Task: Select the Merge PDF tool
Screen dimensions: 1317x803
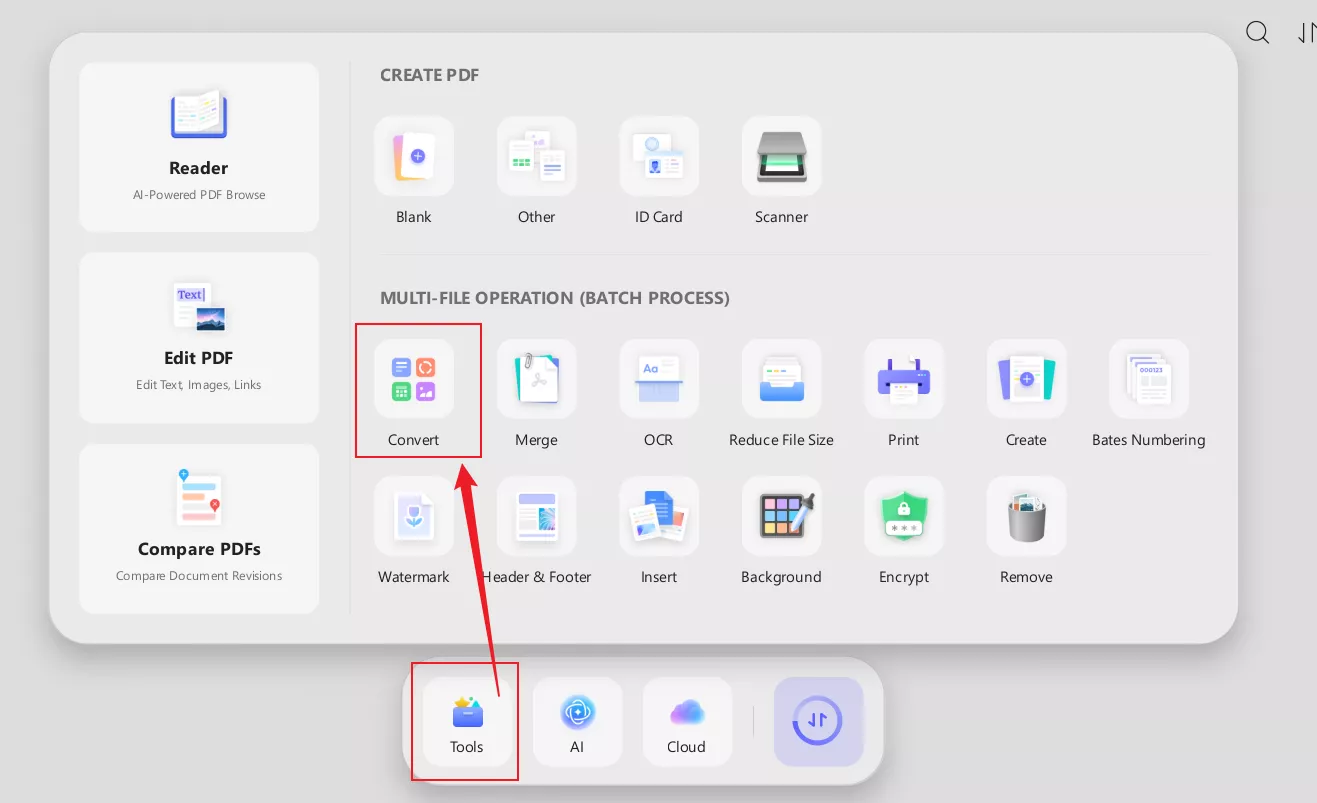Action: [x=536, y=379]
